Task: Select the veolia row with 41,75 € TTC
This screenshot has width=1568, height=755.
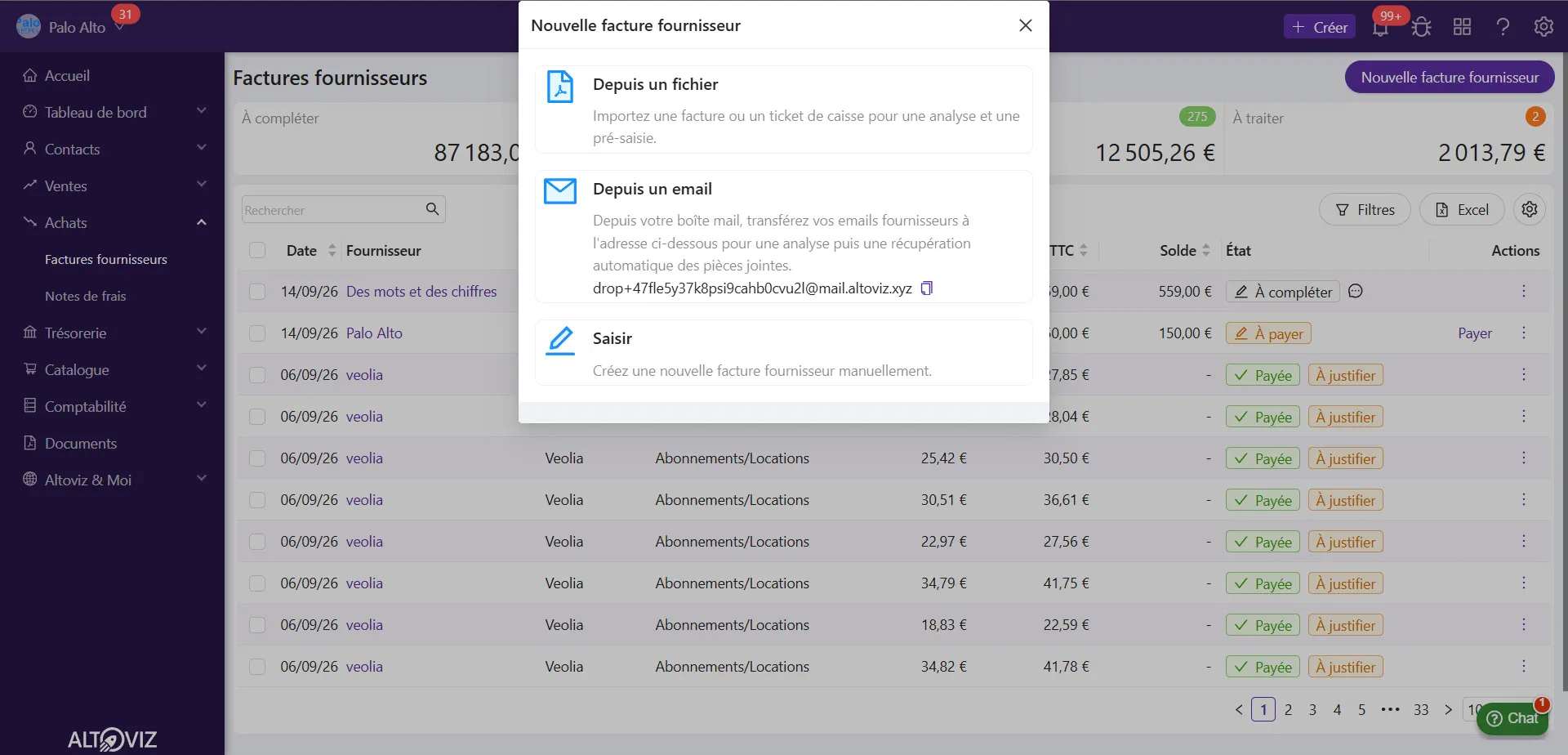Action: (257, 583)
